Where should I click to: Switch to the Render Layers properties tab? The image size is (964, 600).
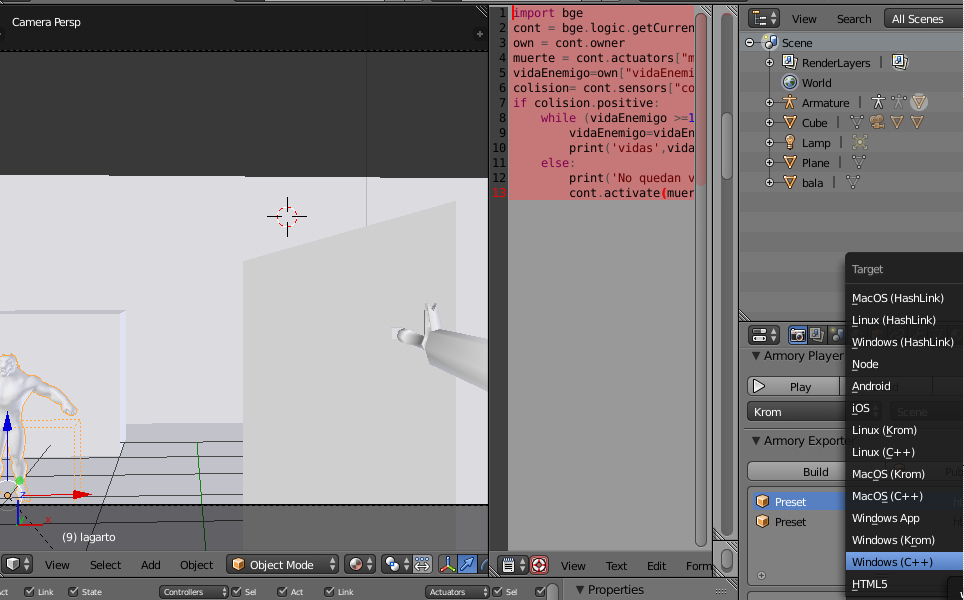816,334
